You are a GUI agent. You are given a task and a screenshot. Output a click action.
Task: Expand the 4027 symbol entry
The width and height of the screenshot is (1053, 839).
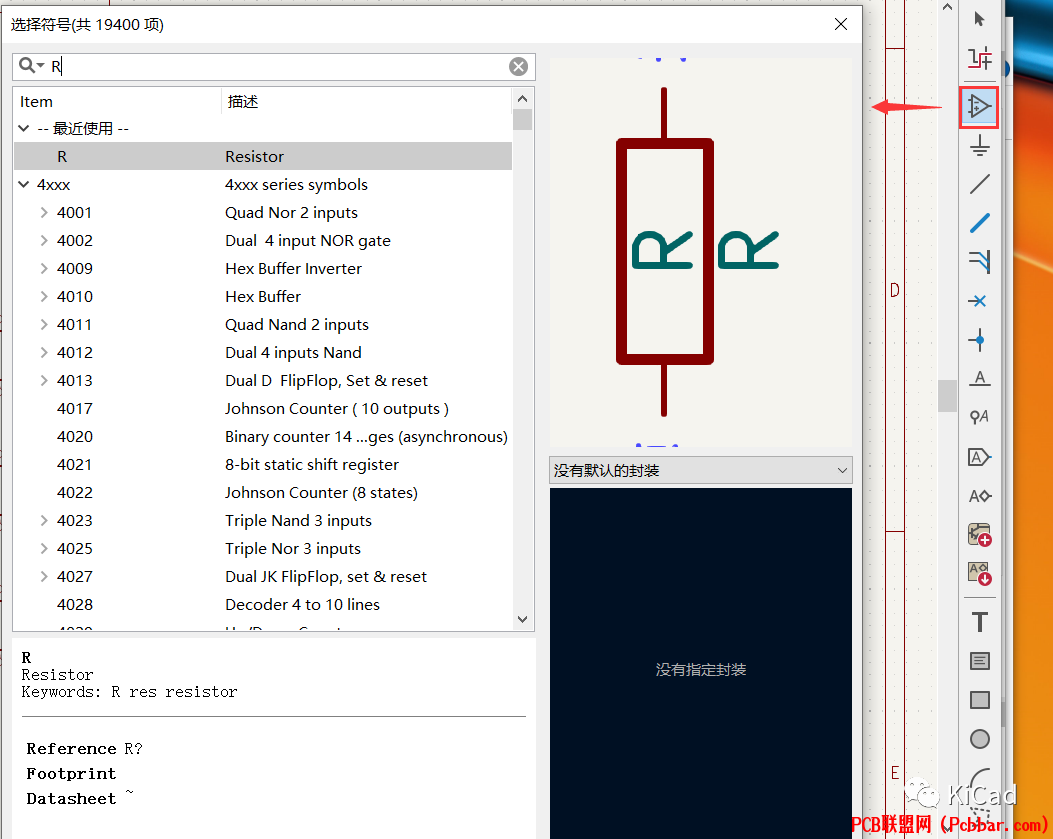(x=44, y=576)
